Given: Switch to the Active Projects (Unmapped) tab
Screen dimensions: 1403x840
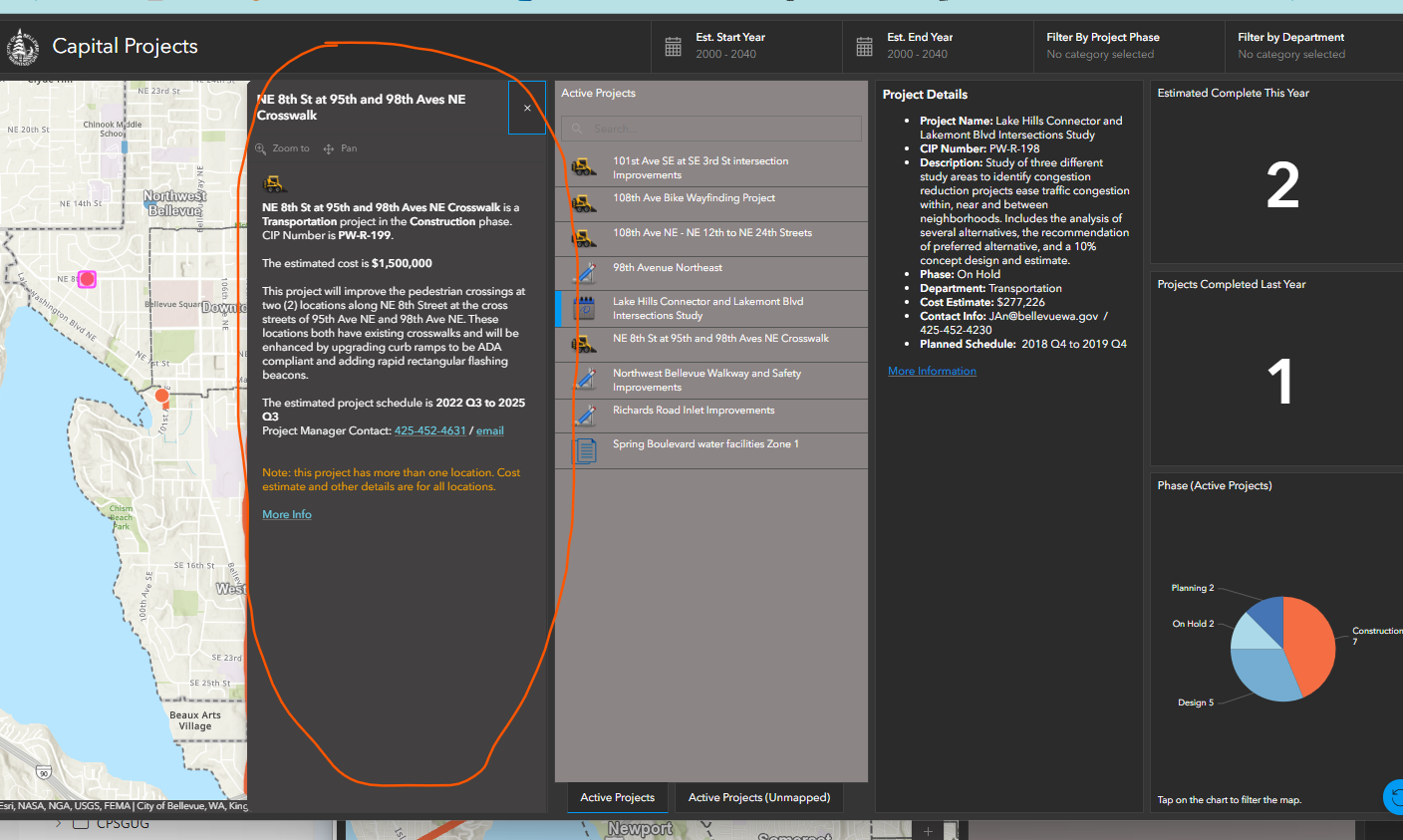Looking at the screenshot, I should pyautogui.click(x=758, y=797).
